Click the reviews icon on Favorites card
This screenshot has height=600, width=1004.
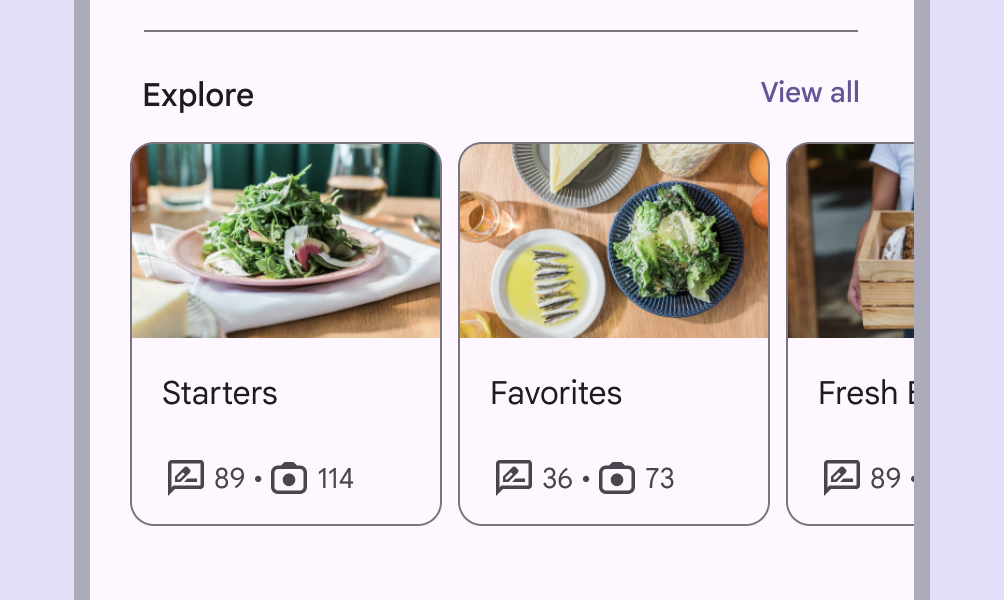click(x=513, y=478)
